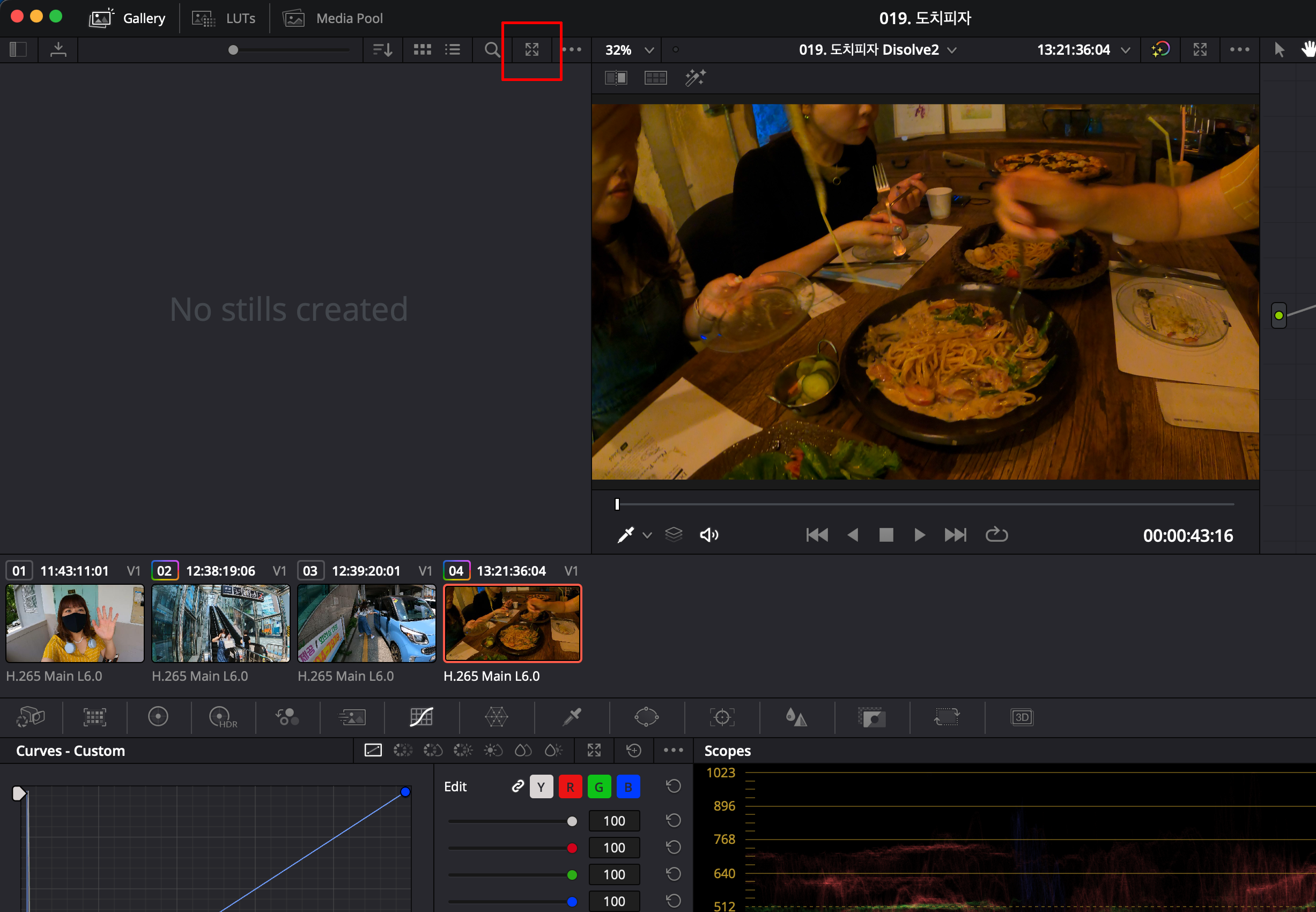Screen dimensions: 1316x912
Task: Open the Tracker palette
Action: pos(721,717)
